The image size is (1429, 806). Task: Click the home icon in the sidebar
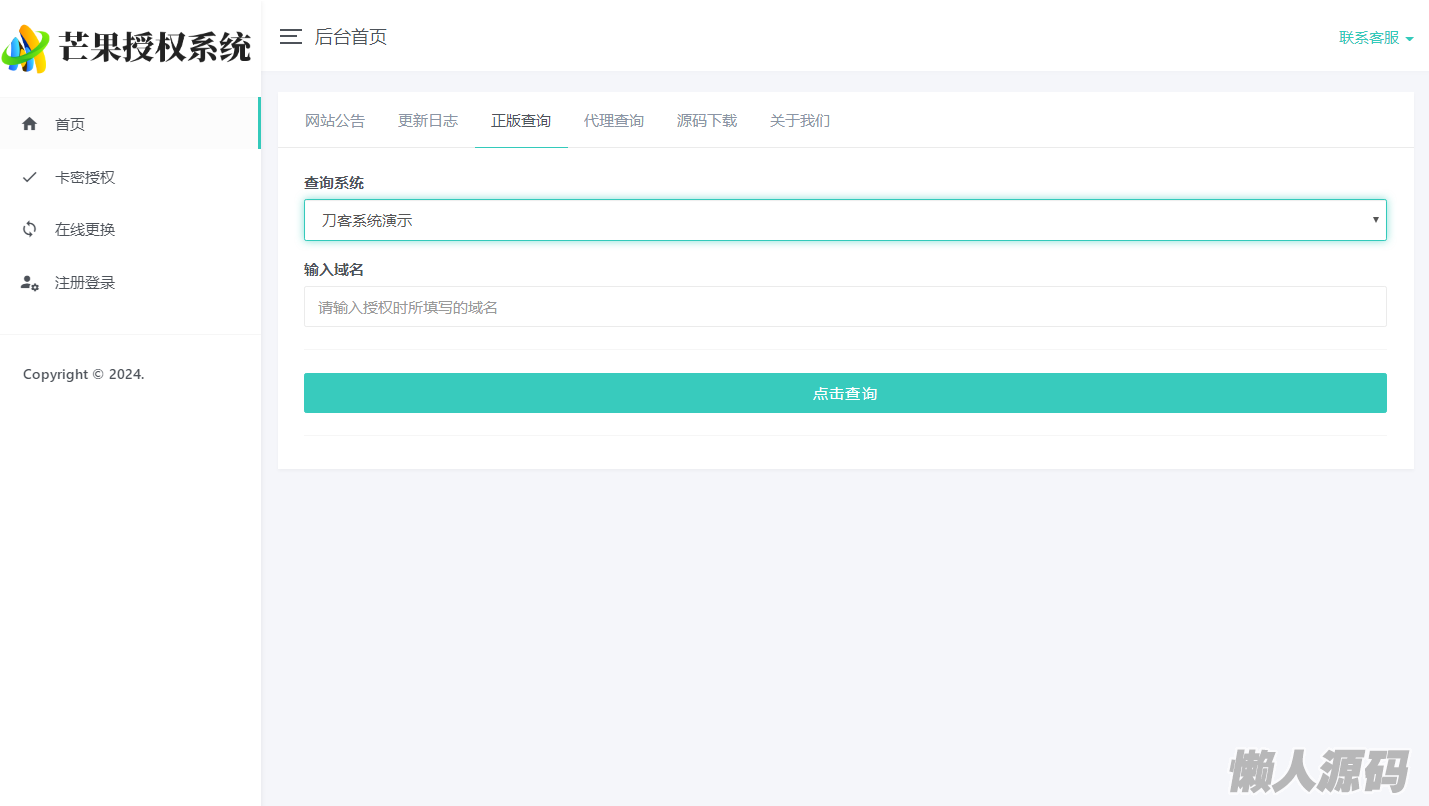pos(30,124)
